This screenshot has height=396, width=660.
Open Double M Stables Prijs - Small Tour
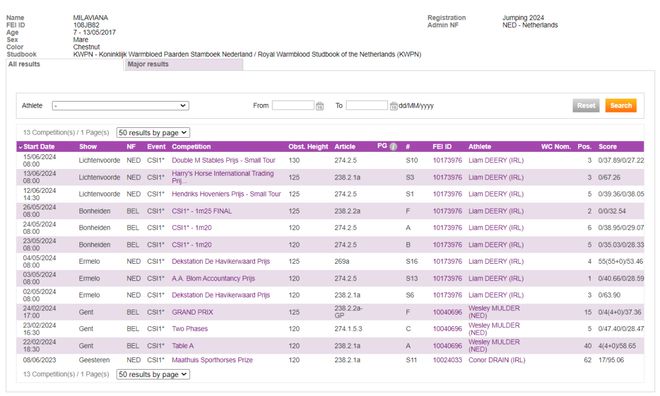click(x=224, y=160)
